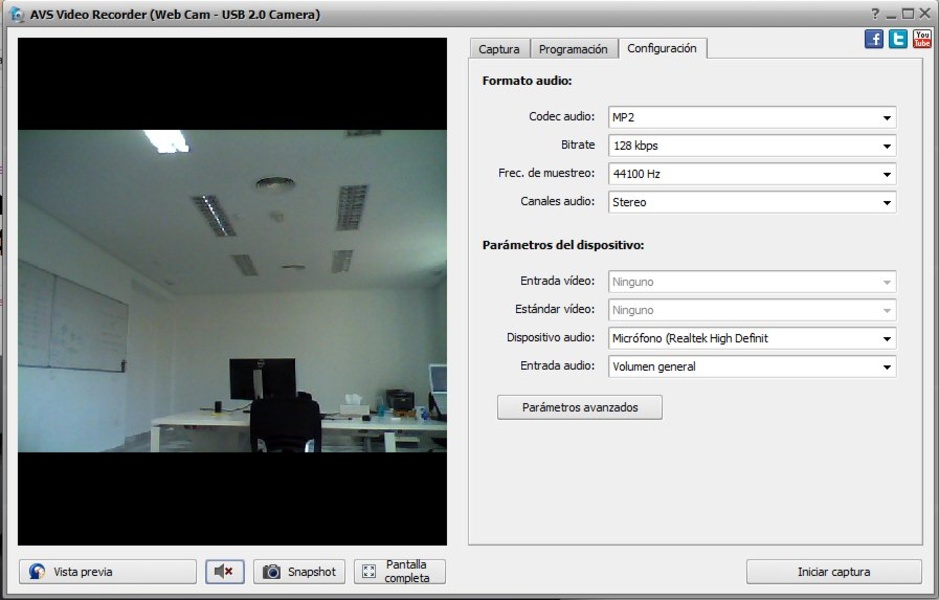This screenshot has height=600, width=939.
Task: Click the webcam preview video area
Action: click(232, 292)
